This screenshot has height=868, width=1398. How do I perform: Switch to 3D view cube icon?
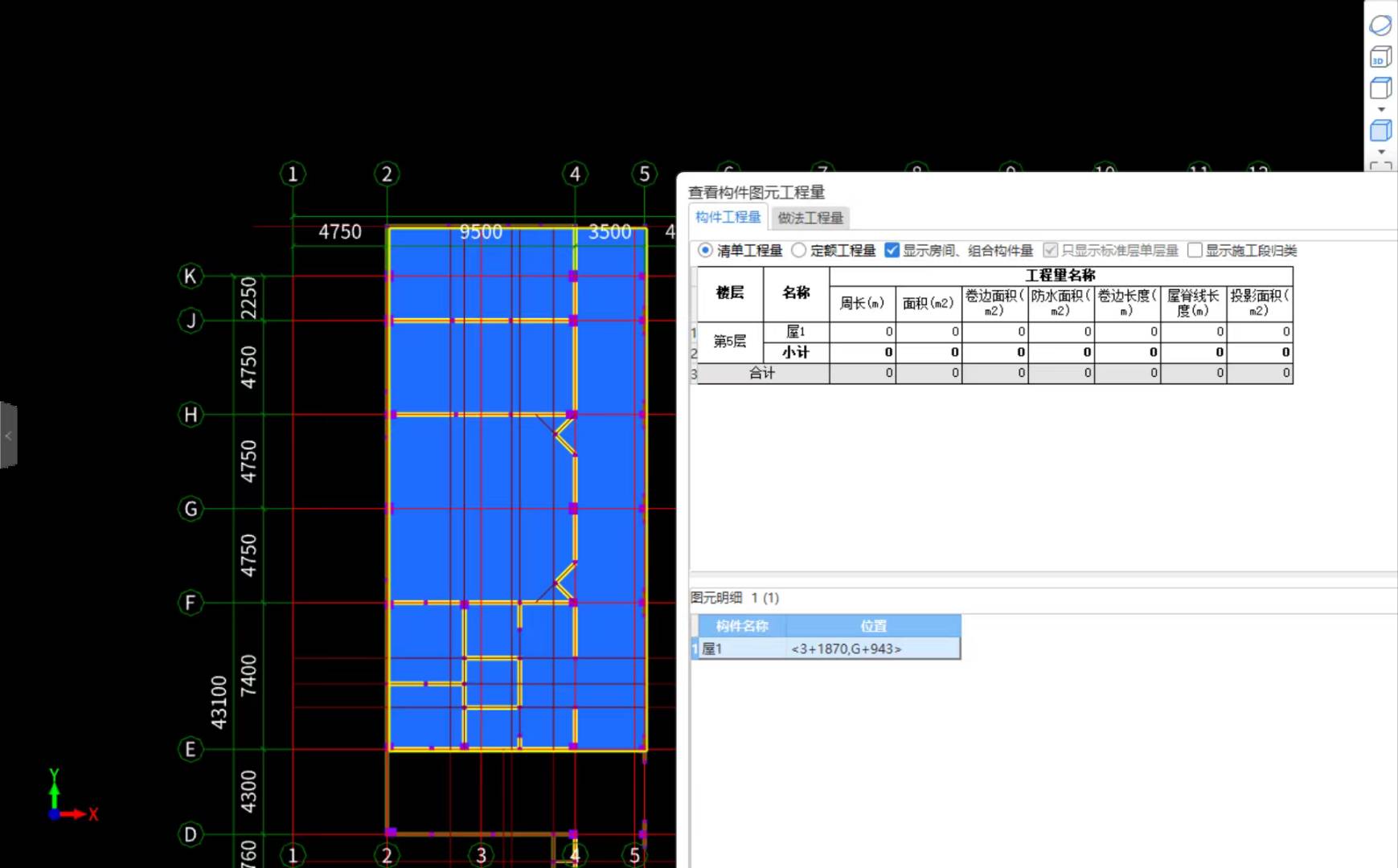1380,57
